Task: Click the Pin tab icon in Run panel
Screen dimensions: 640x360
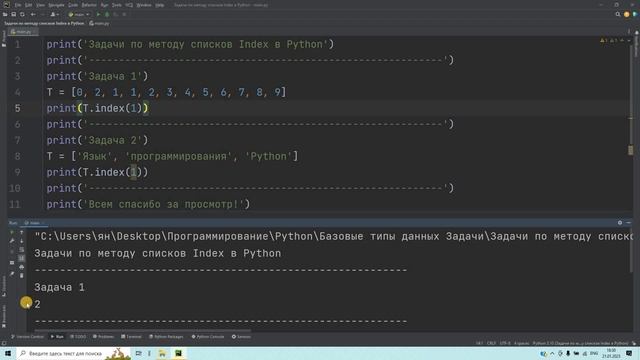Action: point(12,274)
